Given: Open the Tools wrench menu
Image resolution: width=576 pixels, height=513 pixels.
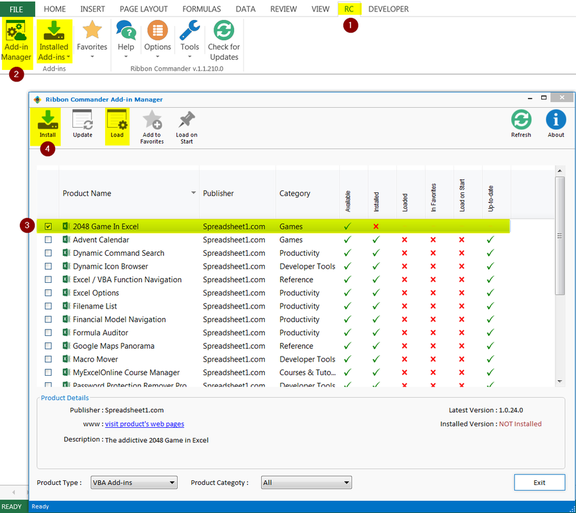Looking at the screenshot, I should pyautogui.click(x=190, y=39).
